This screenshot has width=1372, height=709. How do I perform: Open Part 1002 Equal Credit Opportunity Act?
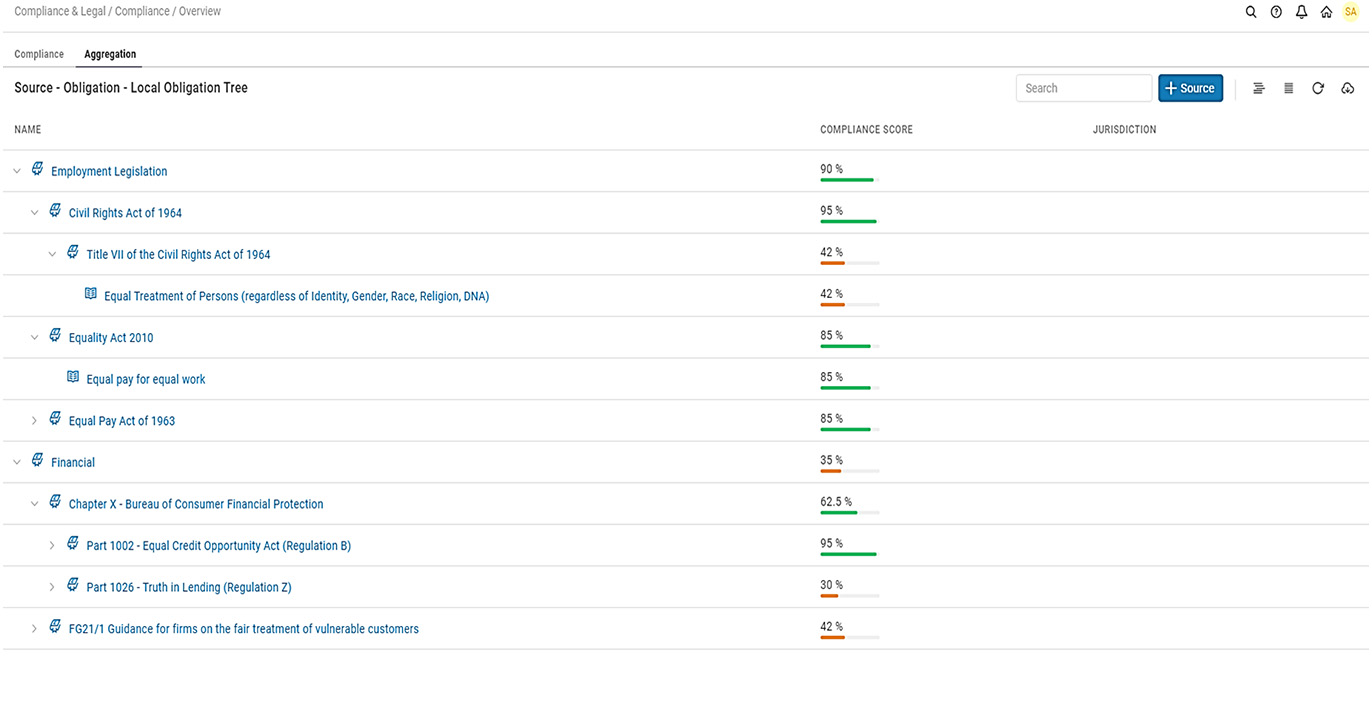[x=219, y=545]
